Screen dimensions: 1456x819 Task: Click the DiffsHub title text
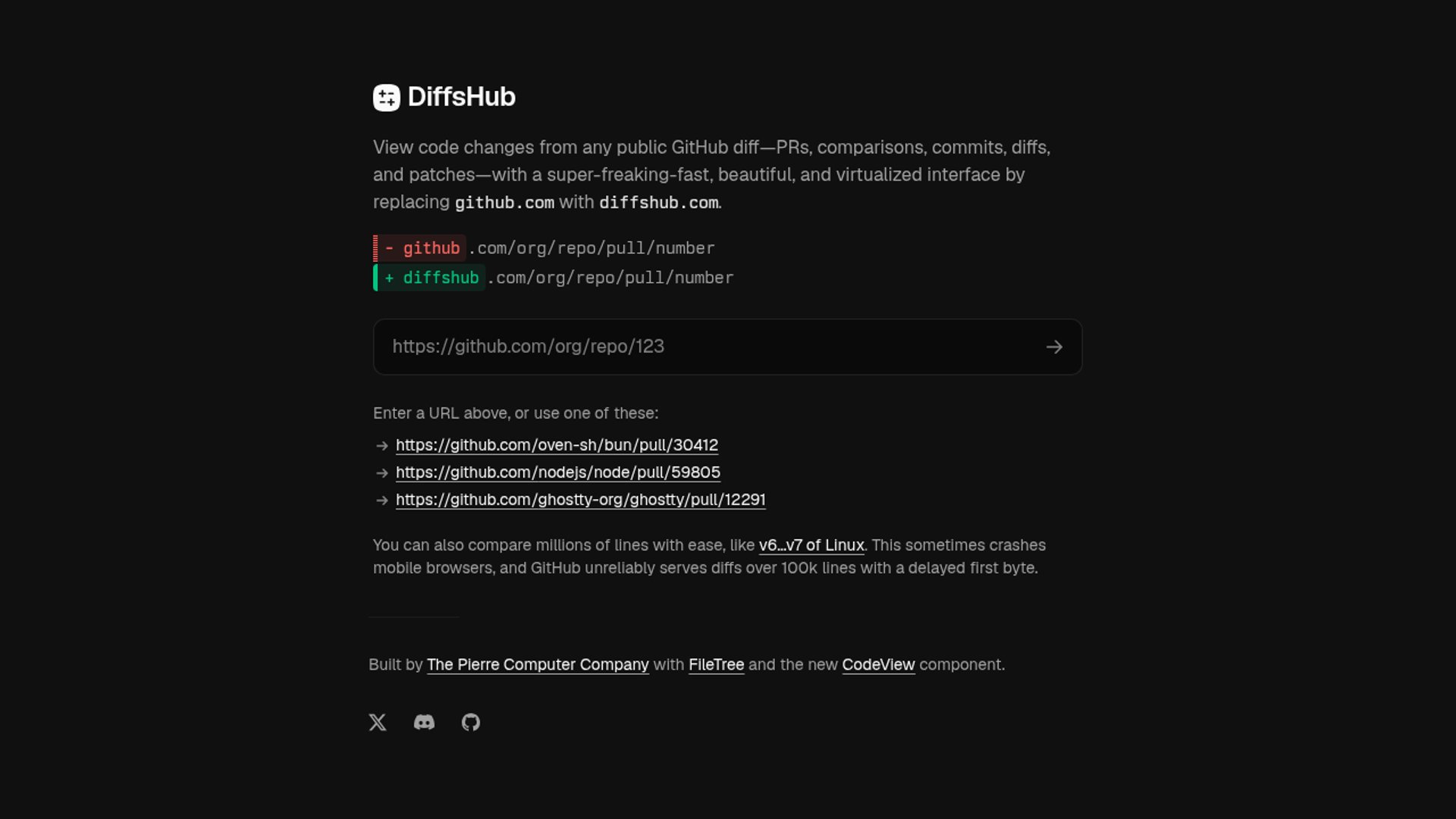461,97
